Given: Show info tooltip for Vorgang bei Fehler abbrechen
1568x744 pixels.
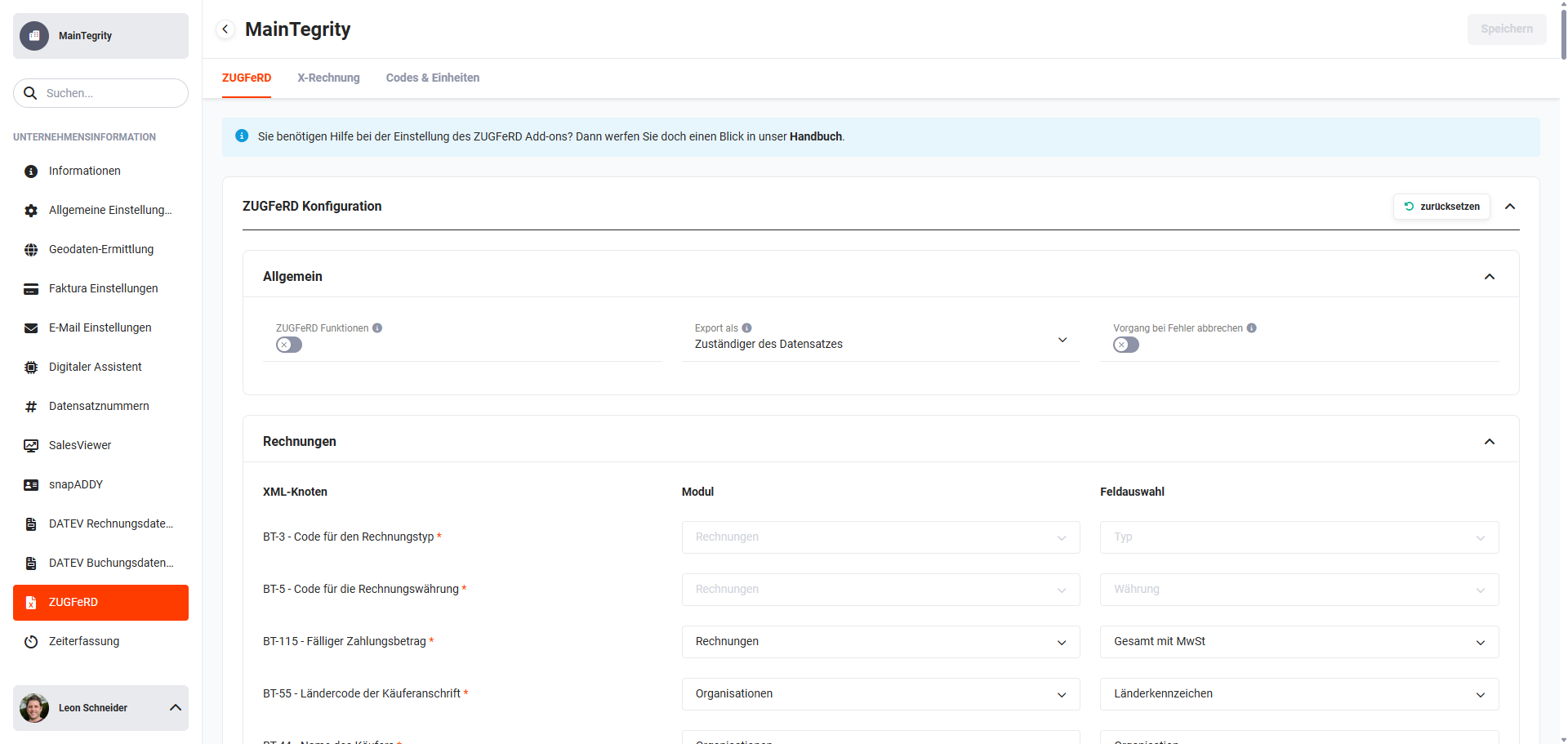Looking at the screenshot, I should (x=1252, y=328).
